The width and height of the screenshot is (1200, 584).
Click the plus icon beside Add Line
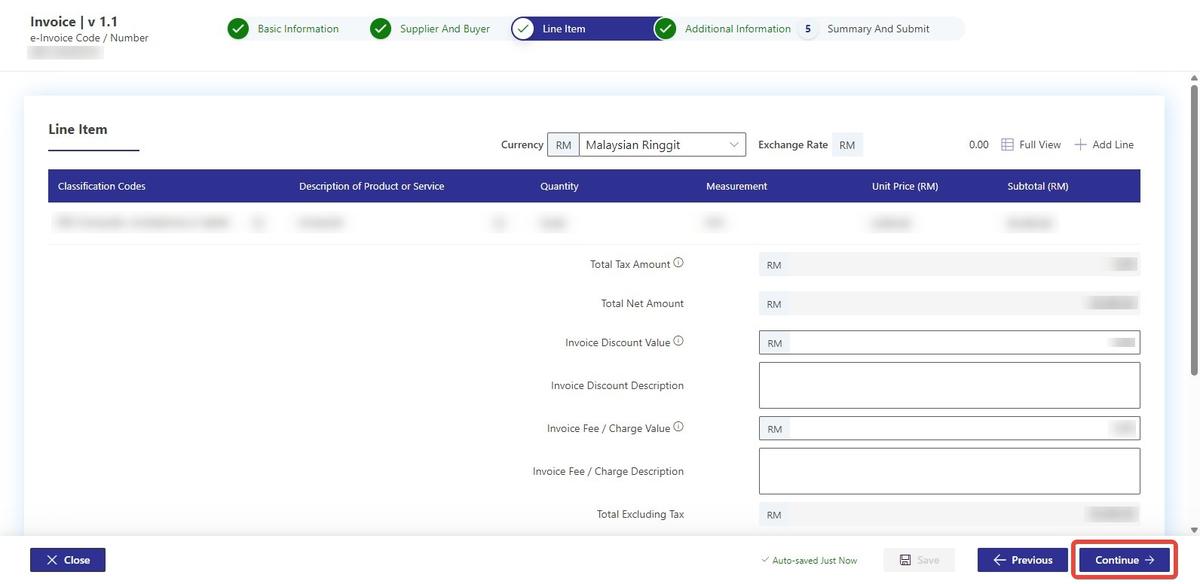(x=1080, y=145)
